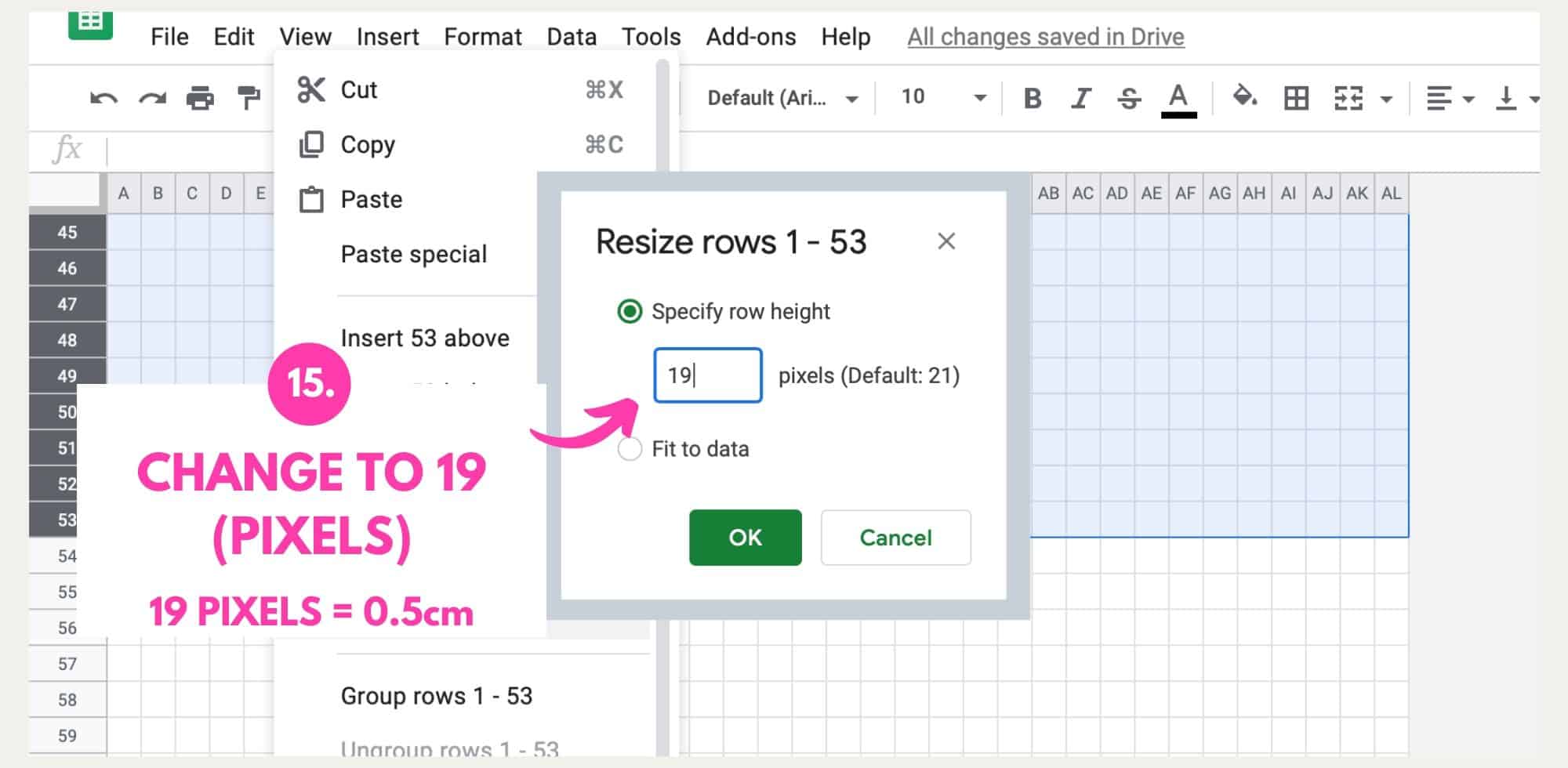Apply bold formatting

coord(1033,97)
